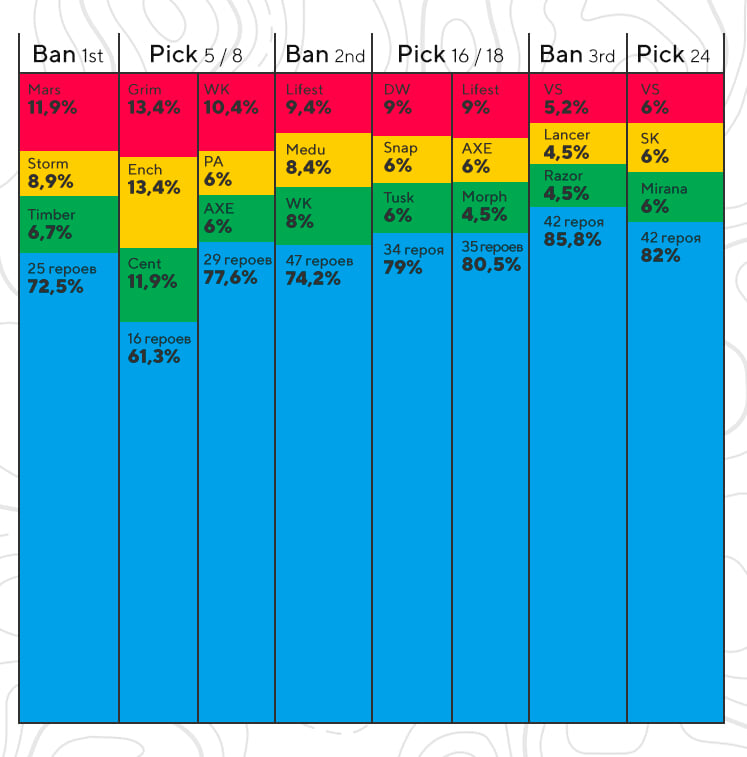This screenshot has width=747, height=757.
Task: Select the Pick 5 / 8 header
Action: (x=197, y=54)
